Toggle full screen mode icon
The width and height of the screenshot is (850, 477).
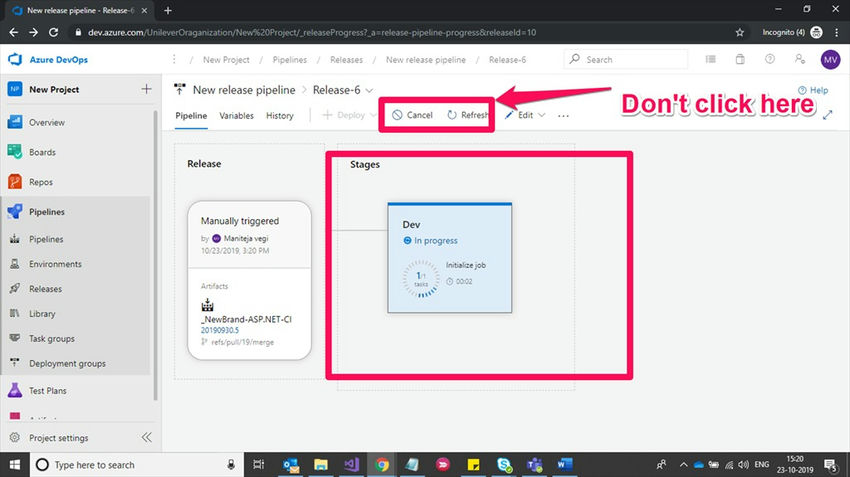tap(827, 115)
